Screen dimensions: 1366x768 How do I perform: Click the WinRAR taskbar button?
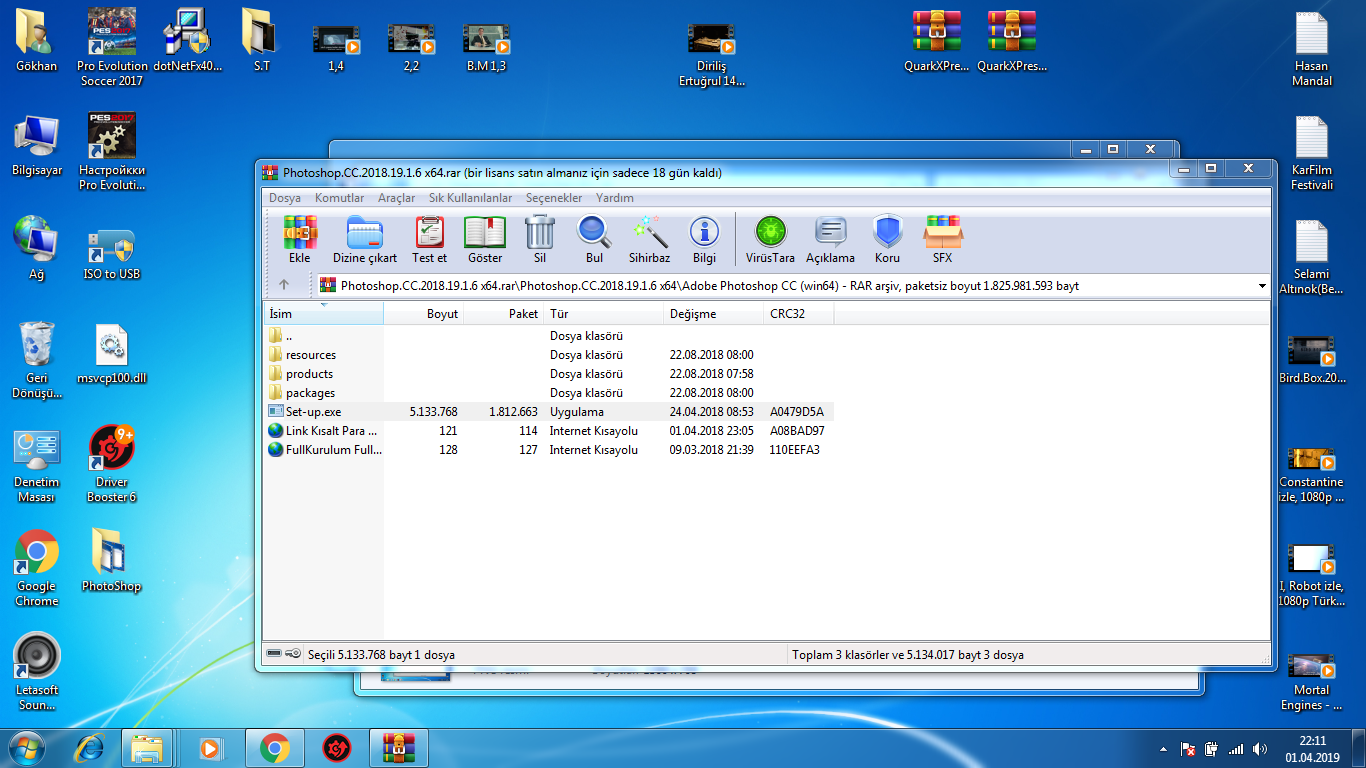click(x=399, y=747)
